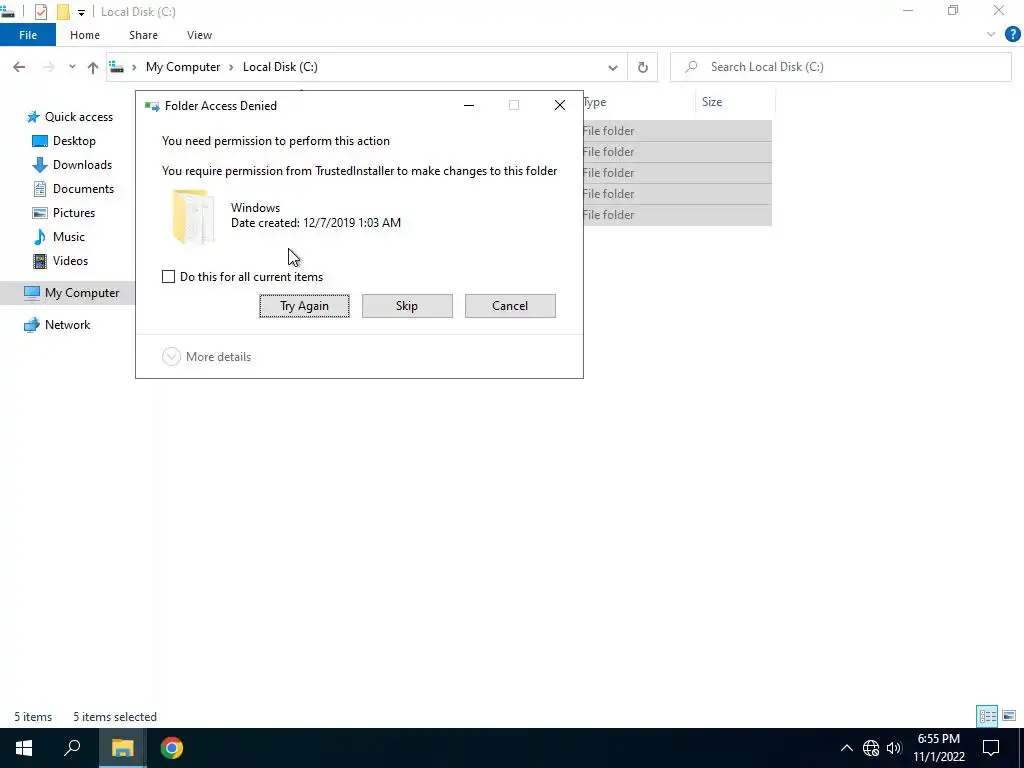Click the Skip button
This screenshot has height=768, width=1024.
pos(407,306)
